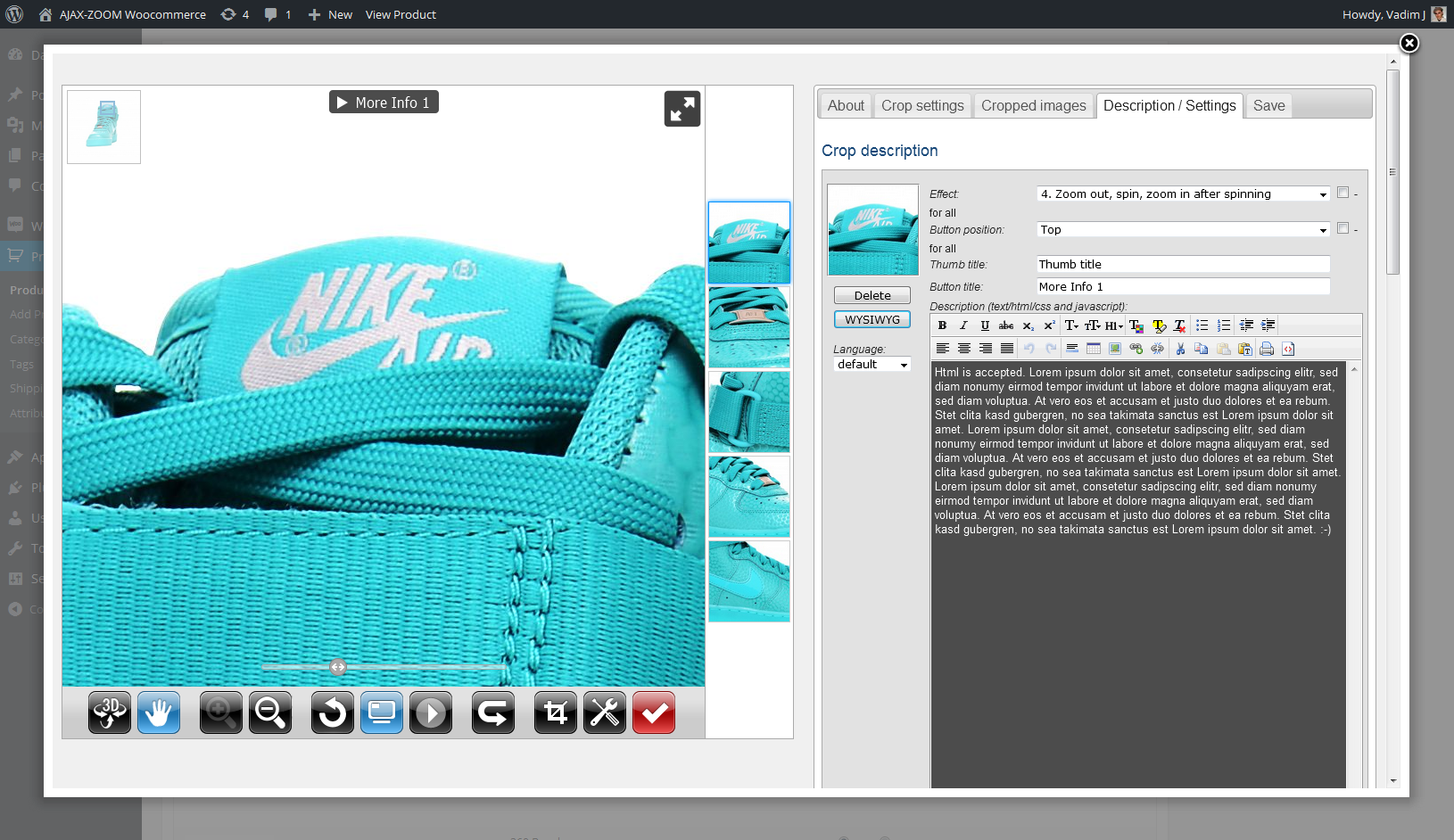Open the font size dropdown in editor

click(1092, 325)
